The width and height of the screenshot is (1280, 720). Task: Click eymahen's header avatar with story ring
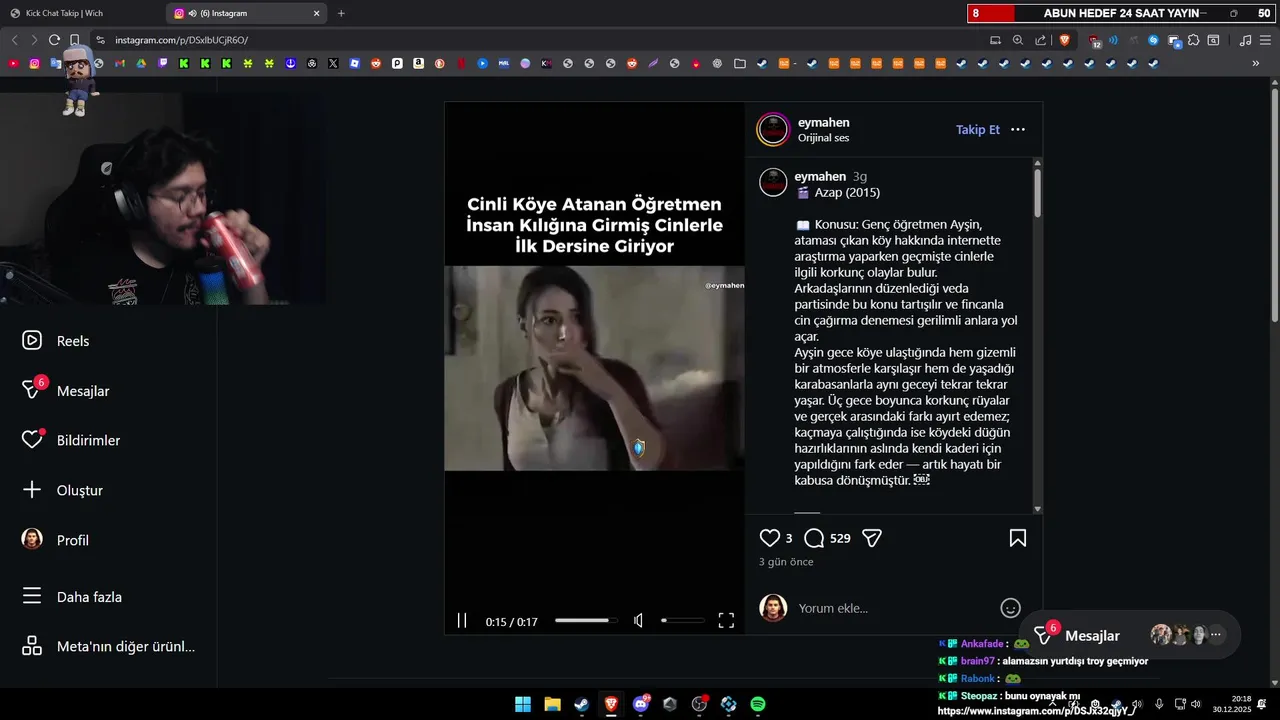click(773, 130)
